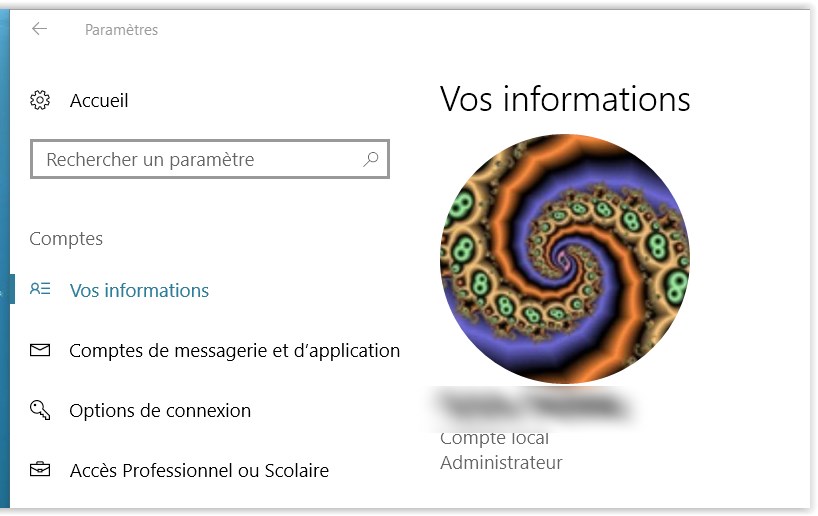Open Accès Professionnel ou Scolaire

click(199, 470)
